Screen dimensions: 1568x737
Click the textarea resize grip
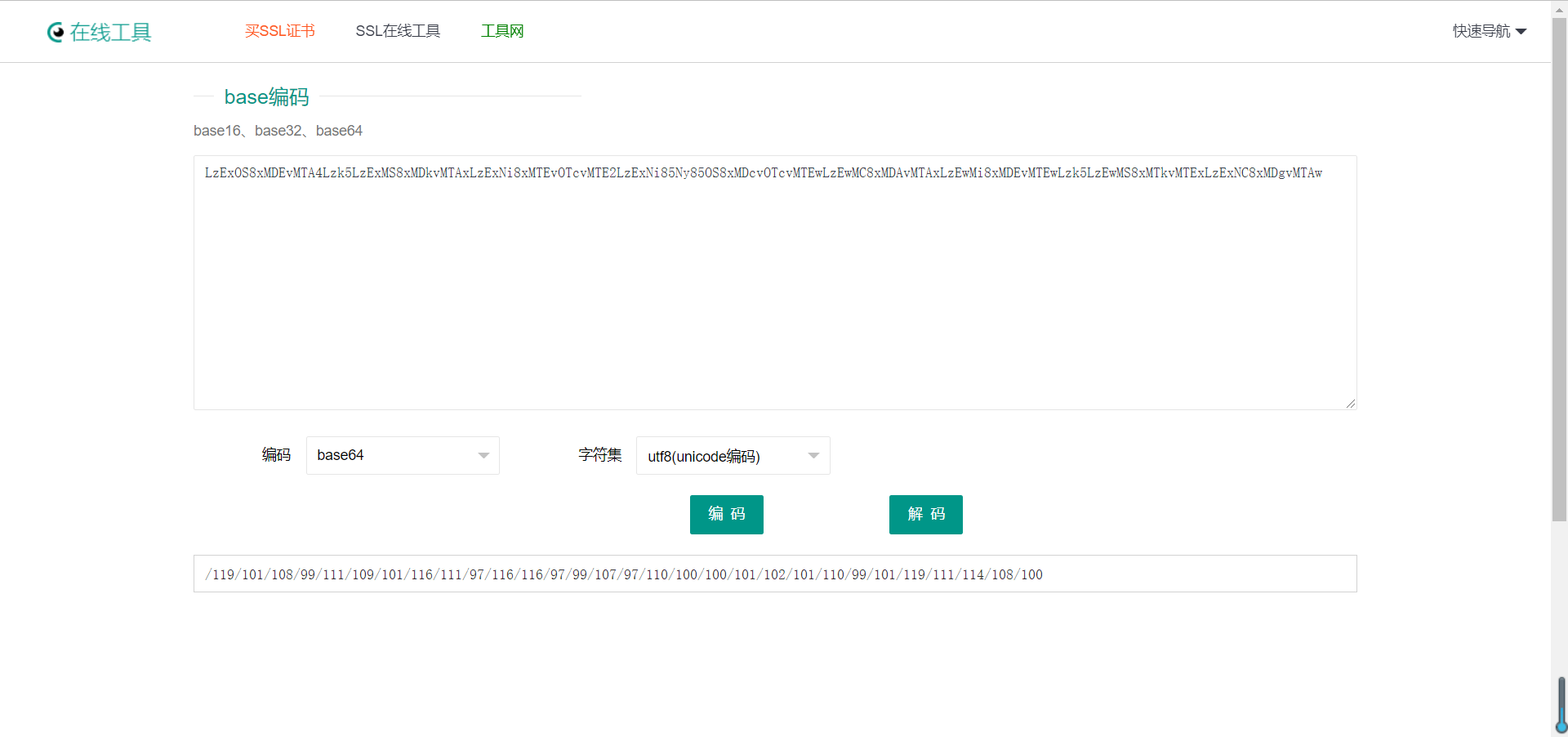click(1351, 404)
